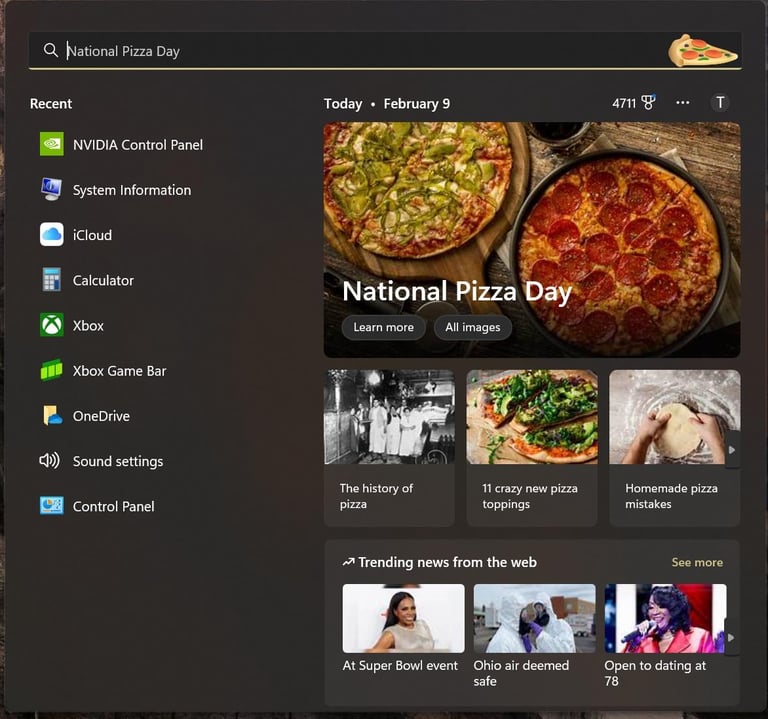Open Homemade pizza mistakes card
The width and height of the screenshot is (768, 719).
[x=674, y=448]
